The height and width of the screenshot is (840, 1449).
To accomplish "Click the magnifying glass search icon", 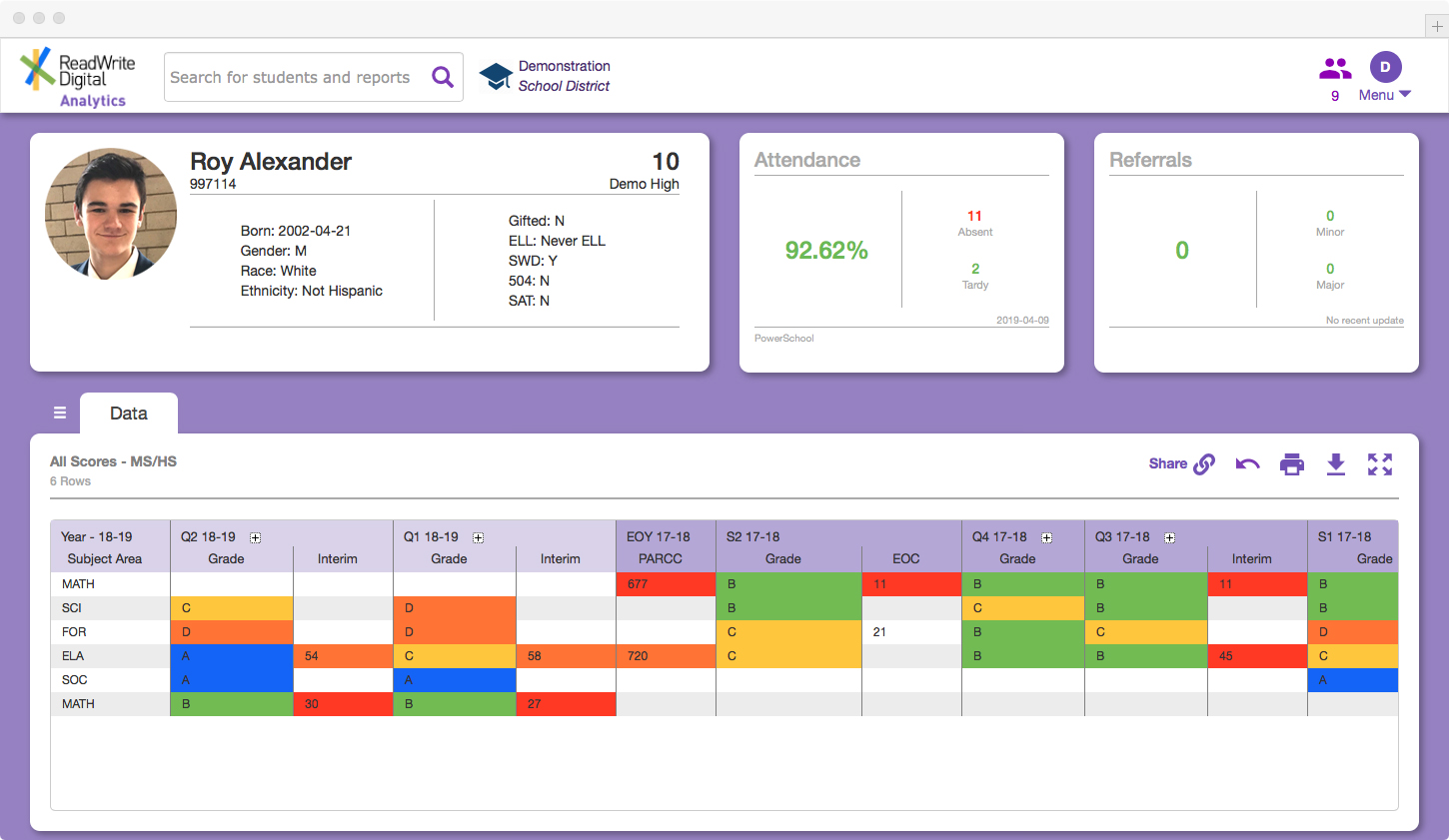I will point(443,76).
